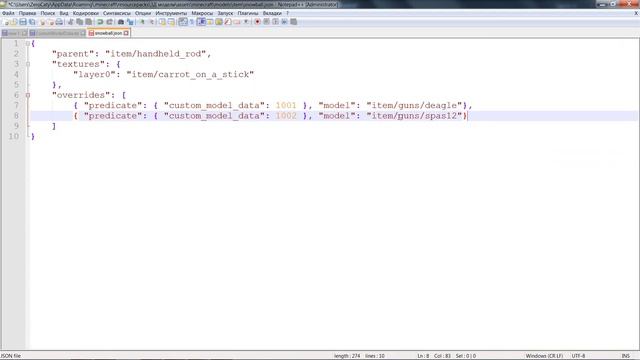
Task: Open the Опции menu
Action: 143,13
